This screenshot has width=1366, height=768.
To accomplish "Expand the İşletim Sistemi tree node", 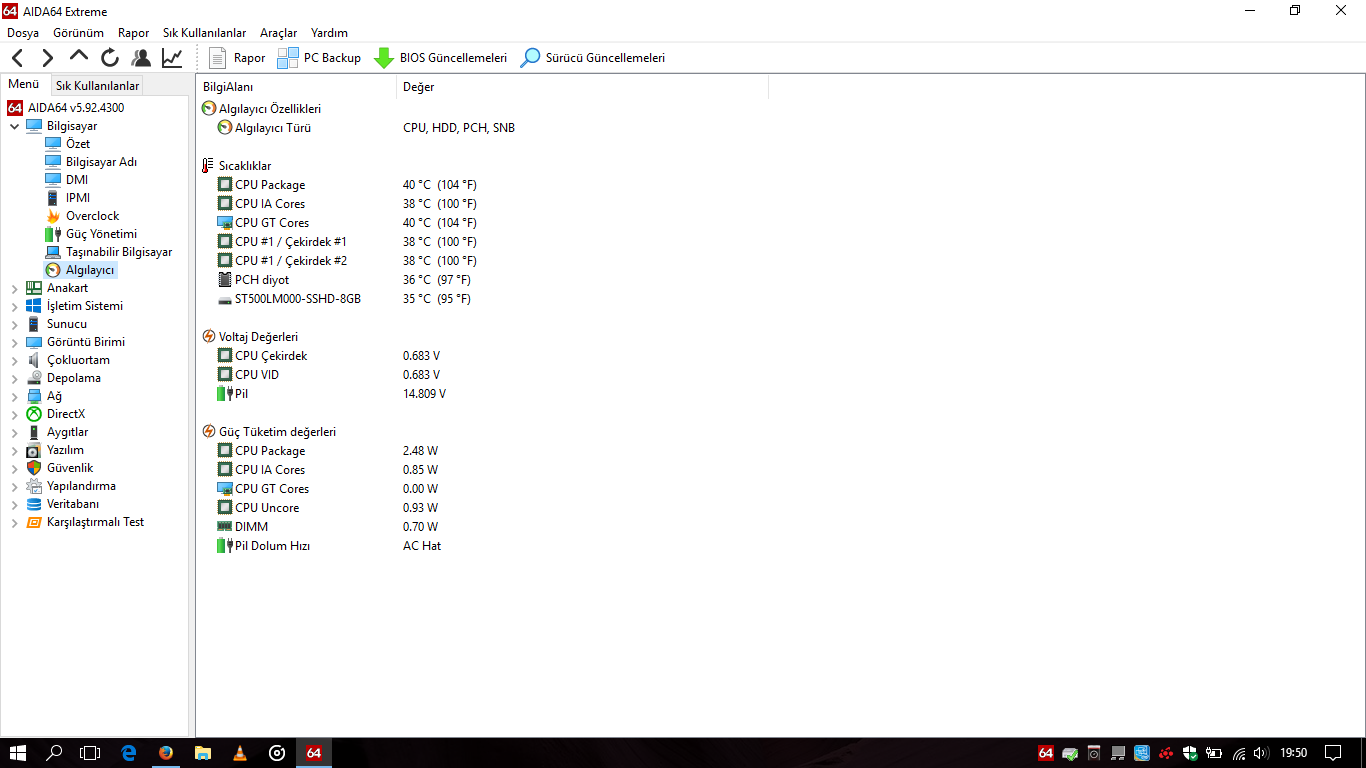I will tap(14, 306).
